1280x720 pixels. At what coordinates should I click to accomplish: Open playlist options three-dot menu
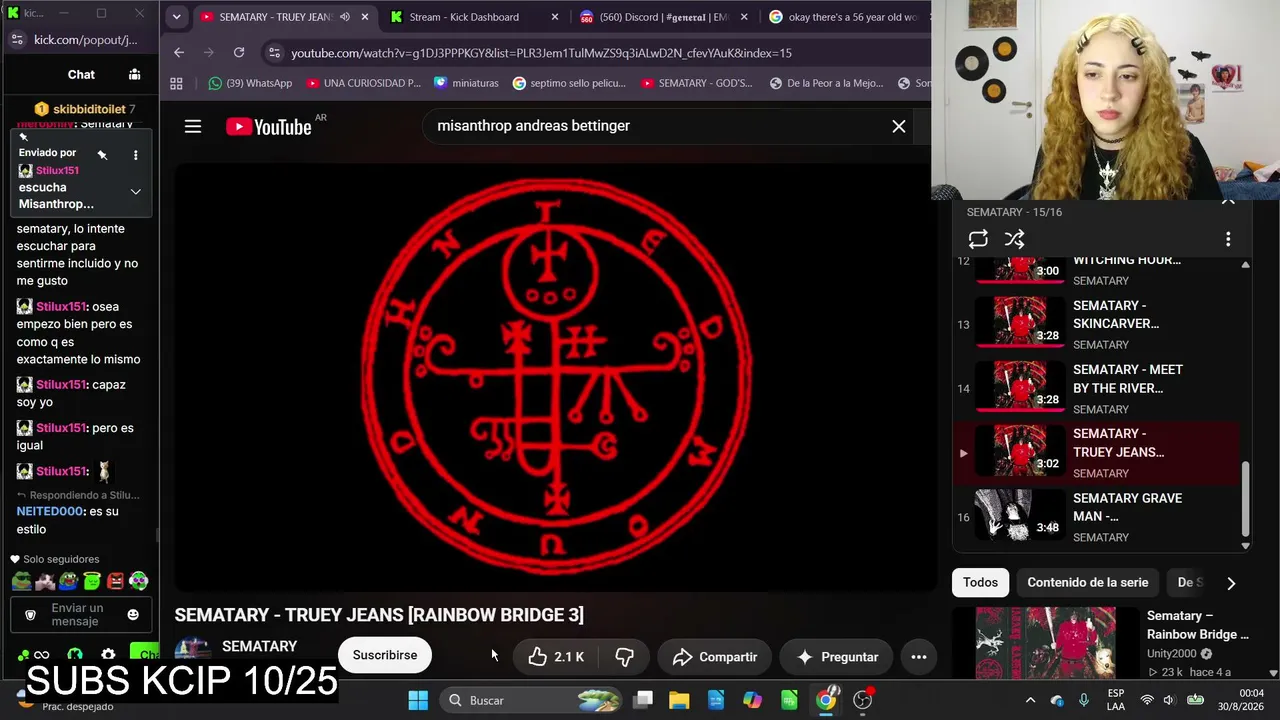[1228, 239]
